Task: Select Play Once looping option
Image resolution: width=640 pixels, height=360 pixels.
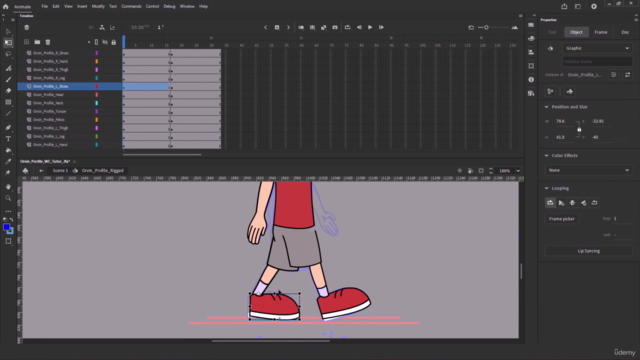Action: pos(562,203)
